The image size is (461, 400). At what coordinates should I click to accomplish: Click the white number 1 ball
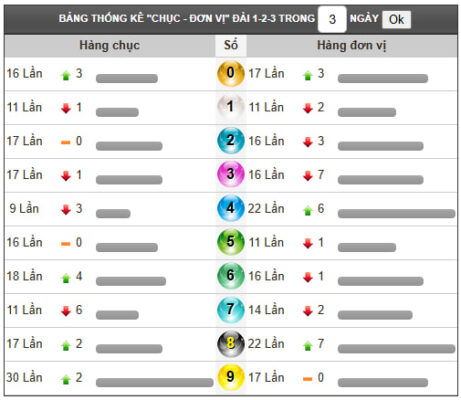[x=231, y=107]
